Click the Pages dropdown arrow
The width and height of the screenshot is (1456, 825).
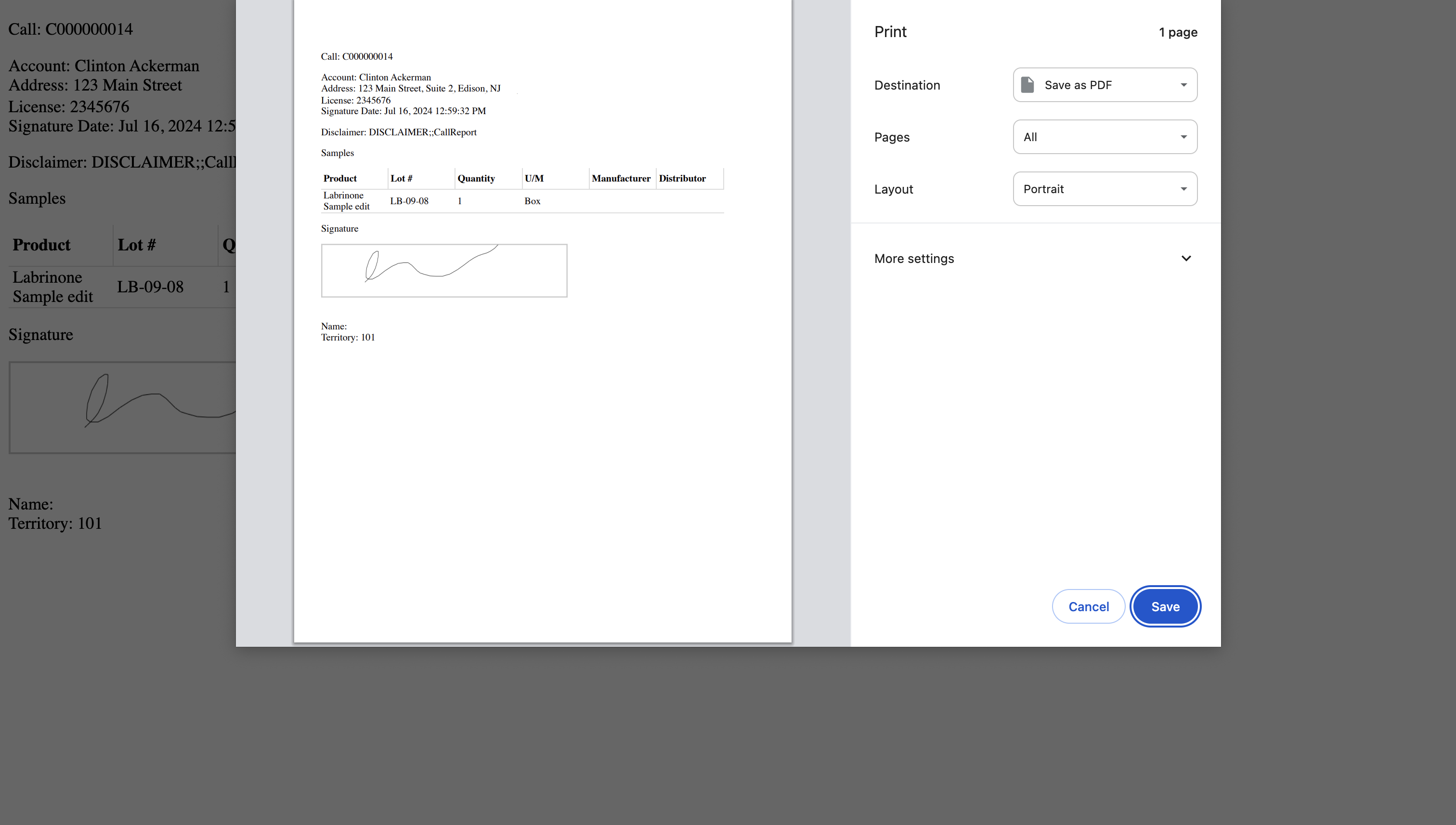tap(1183, 137)
